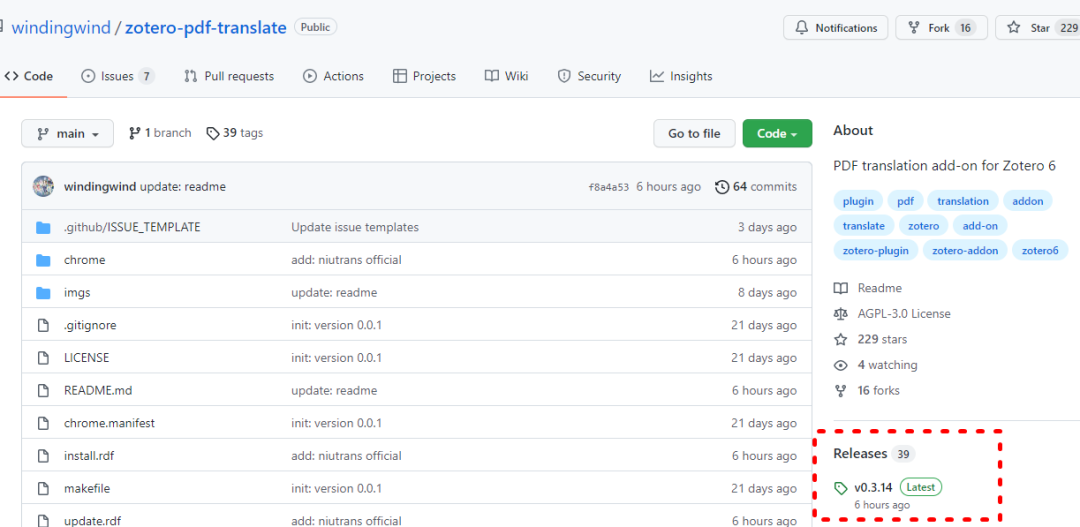Select the plugin topic tag

point(858,201)
